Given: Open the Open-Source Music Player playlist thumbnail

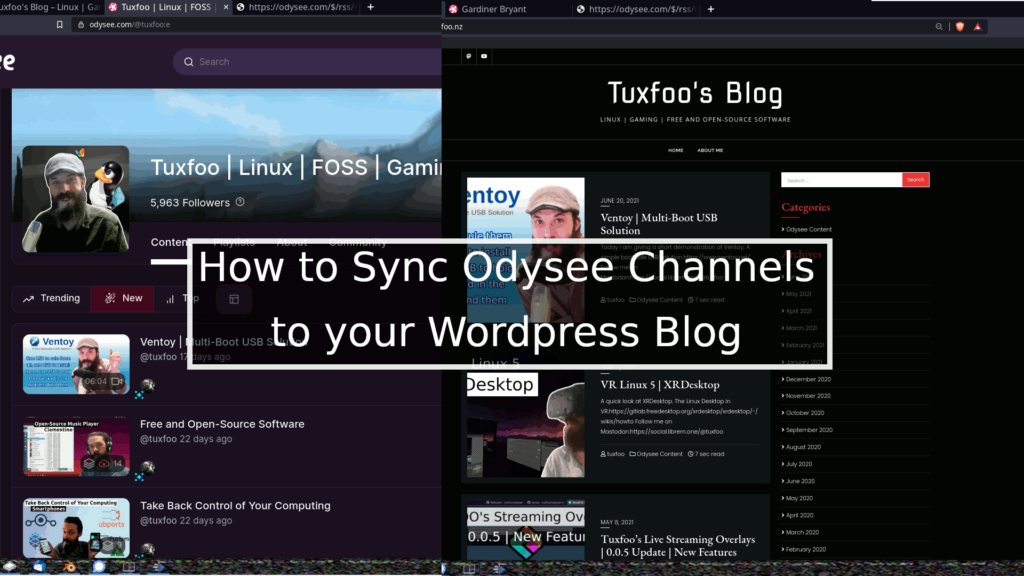Looking at the screenshot, I should pos(76,447).
